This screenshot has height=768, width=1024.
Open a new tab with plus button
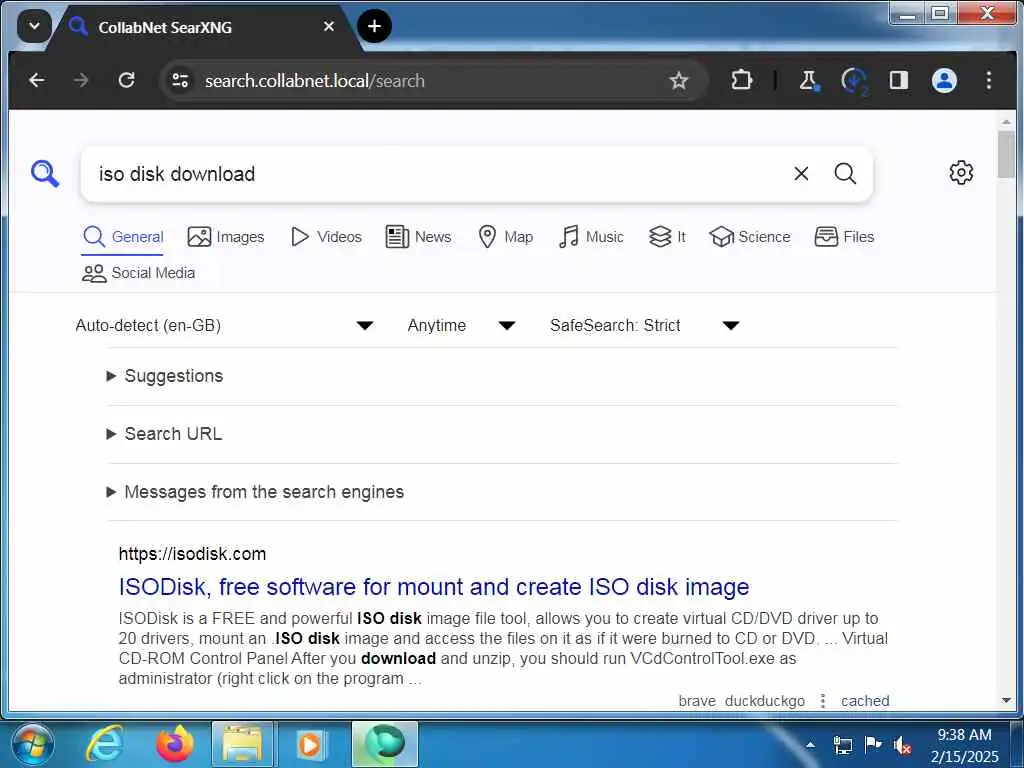coord(374,26)
